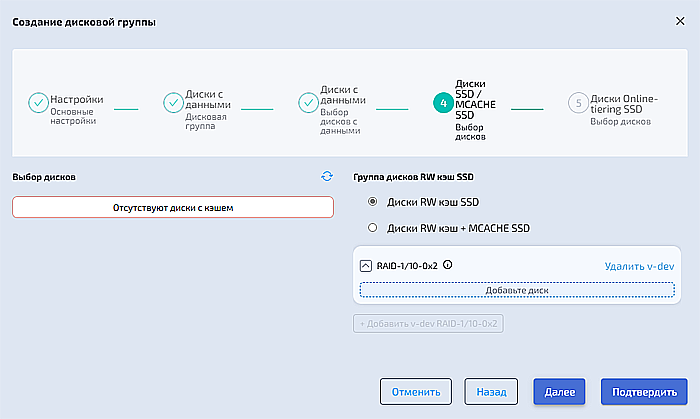Click Добавить v-dev RAID-1/10-0x2 button
700x419 pixels.
tap(428, 324)
